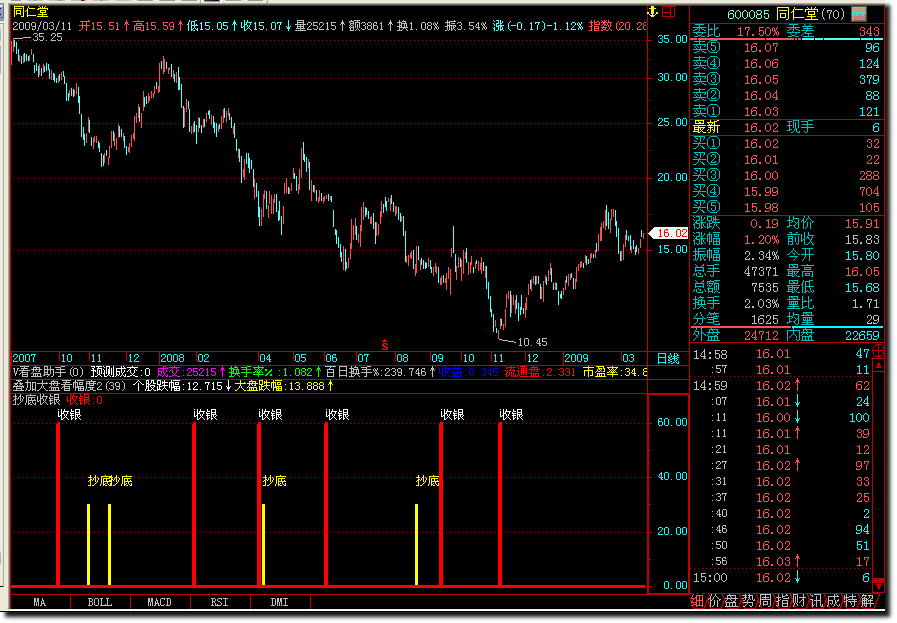Click the 量比 1.71 value

click(864, 304)
